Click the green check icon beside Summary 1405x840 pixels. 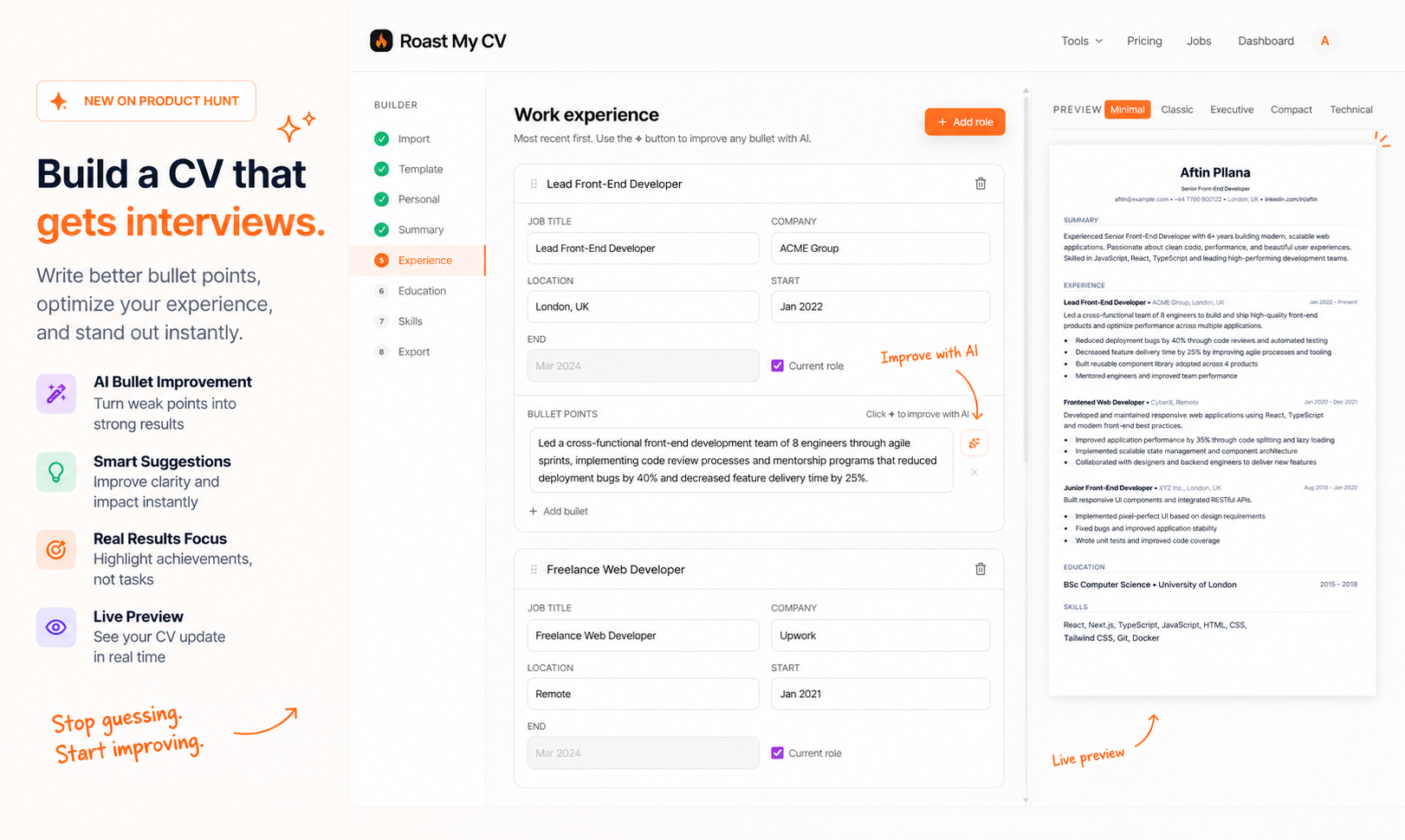[x=381, y=229]
